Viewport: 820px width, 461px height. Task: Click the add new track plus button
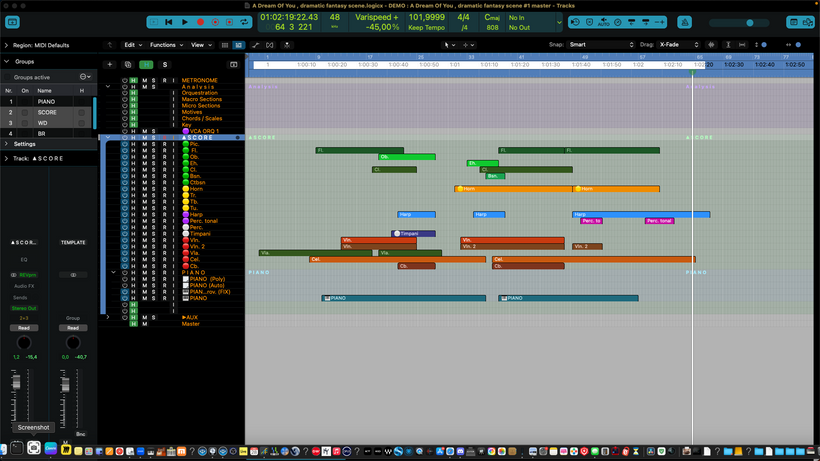coord(110,64)
